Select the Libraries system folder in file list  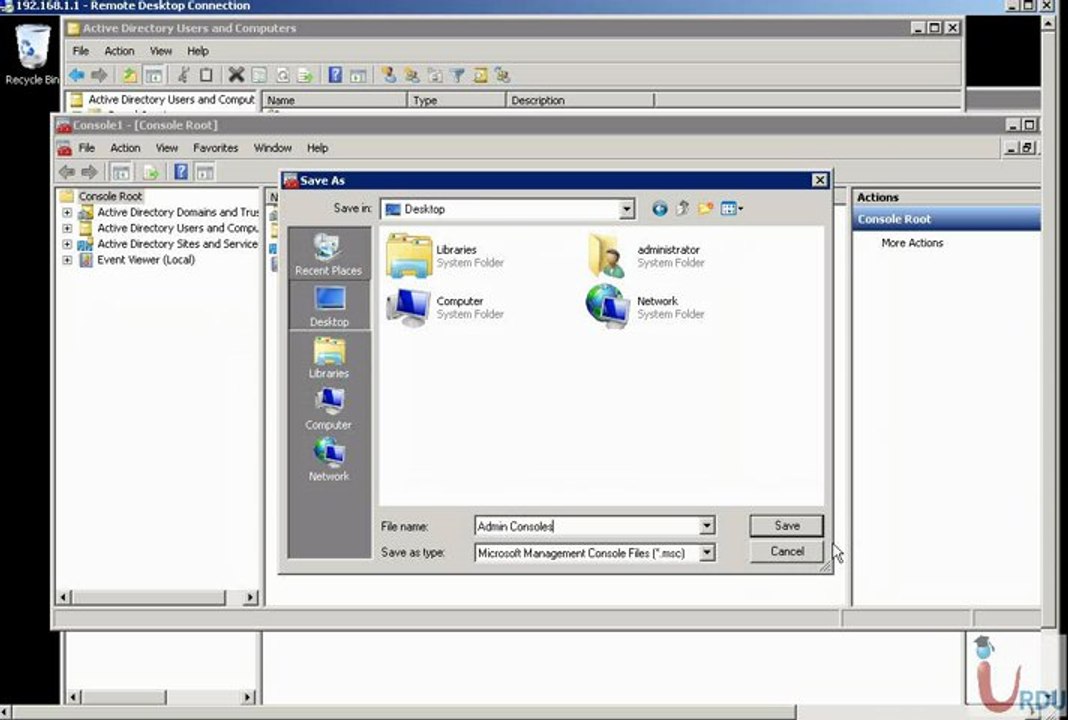coord(445,256)
